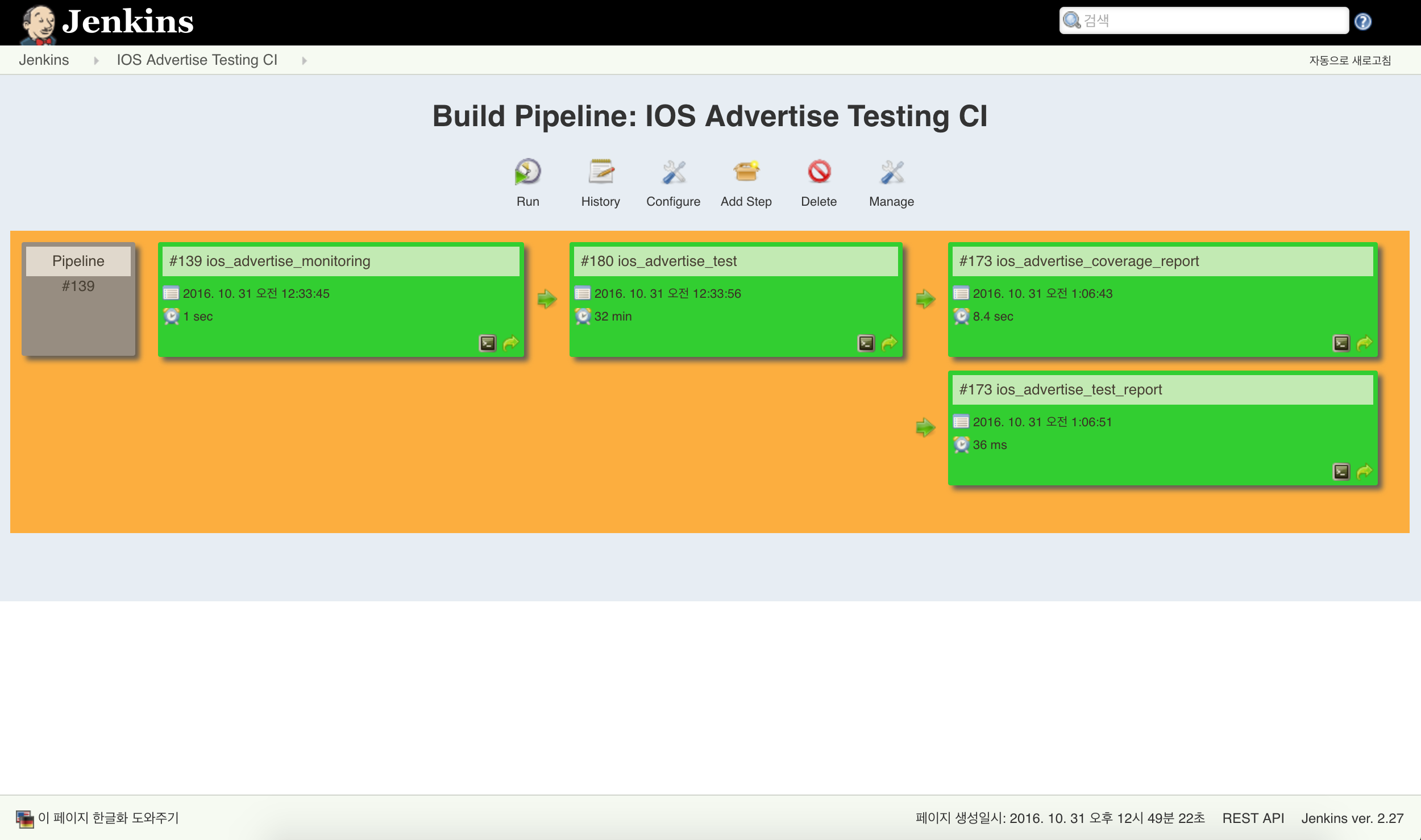Enable auto refresh (자동으로 새로고침) link
The image size is (1421, 840).
1350,60
